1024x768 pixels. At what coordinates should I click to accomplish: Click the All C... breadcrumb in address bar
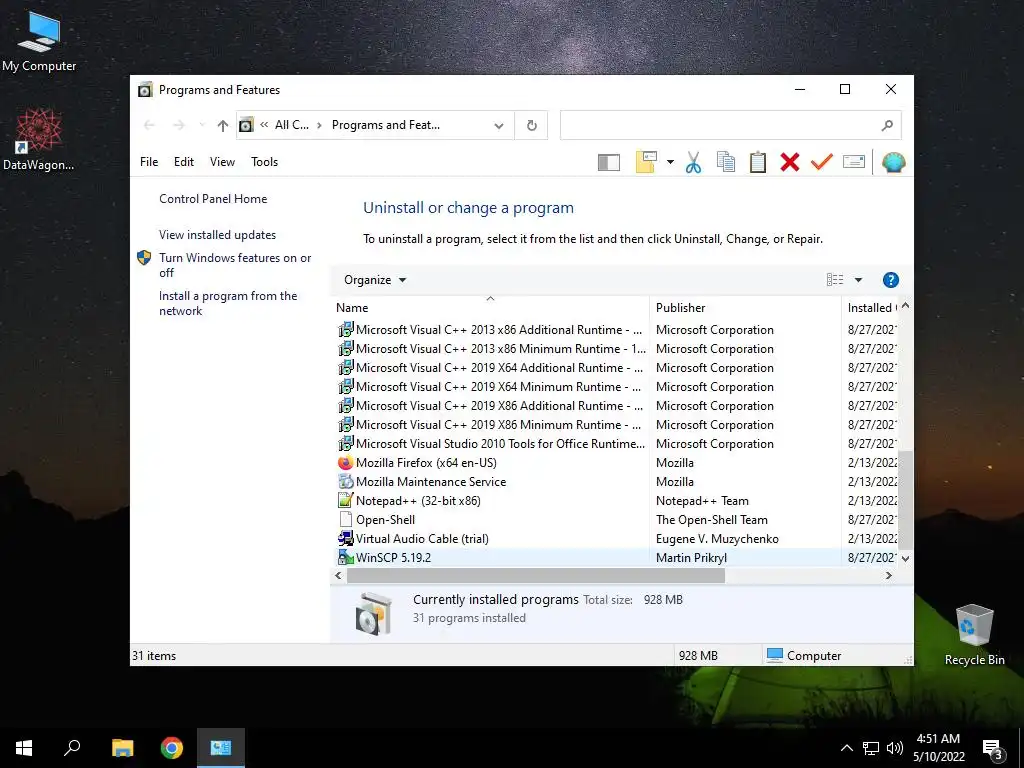pos(291,125)
